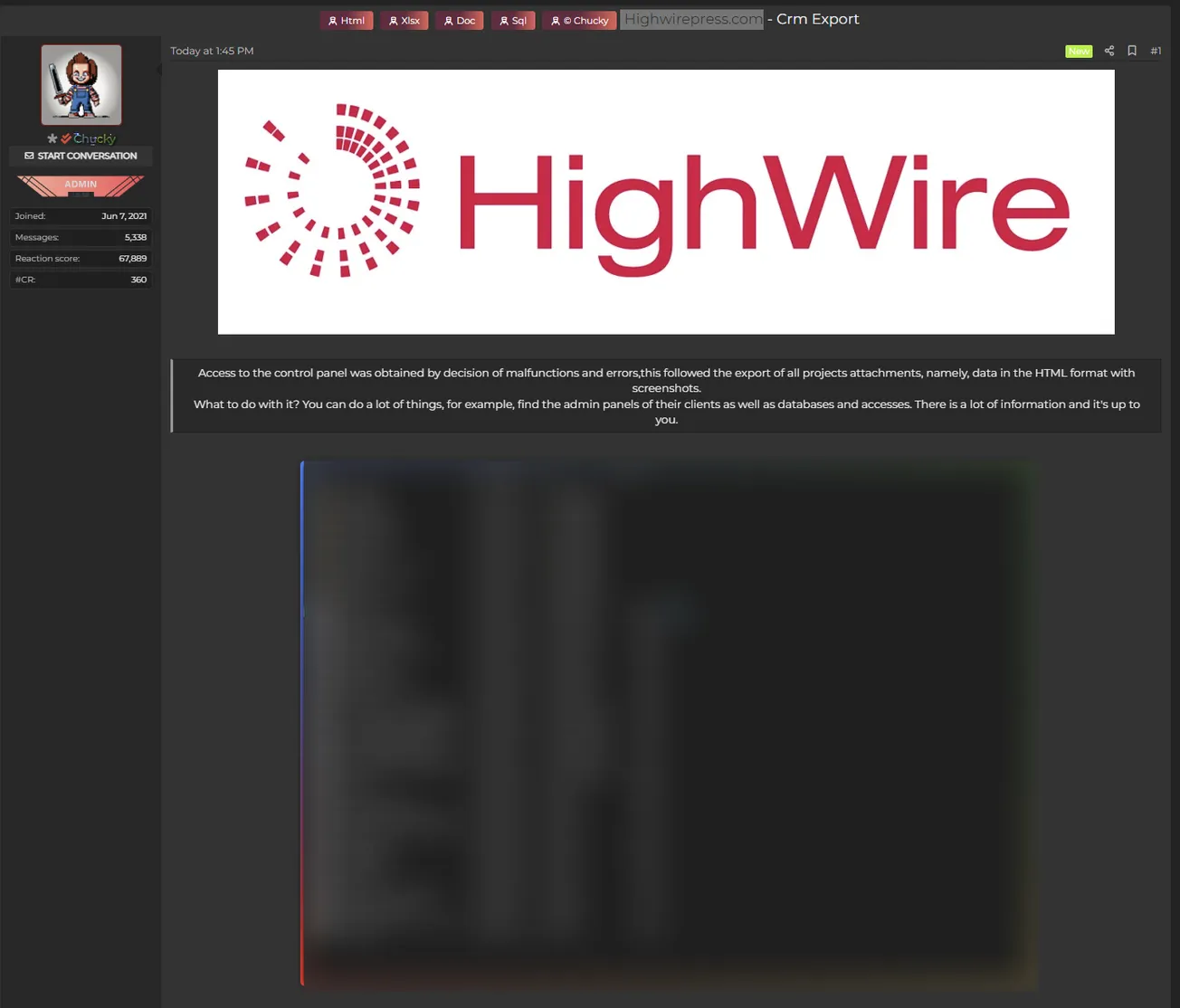Filter by the Doc tag
Image resolution: width=1180 pixels, height=1008 pixels.
coord(460,21)
